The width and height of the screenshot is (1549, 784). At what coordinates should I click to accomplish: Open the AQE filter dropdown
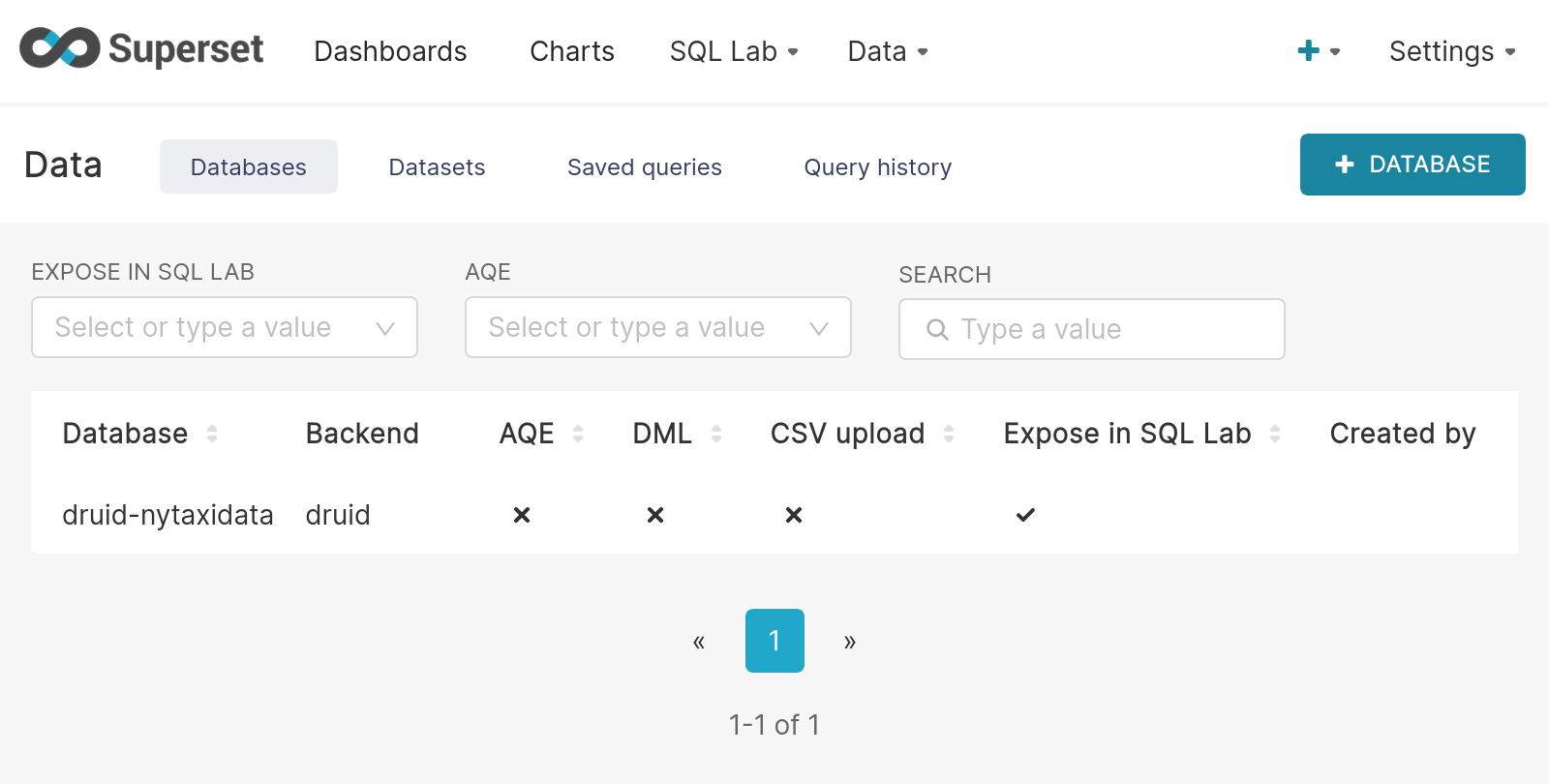pyautogui.click(x=657, y=327)
